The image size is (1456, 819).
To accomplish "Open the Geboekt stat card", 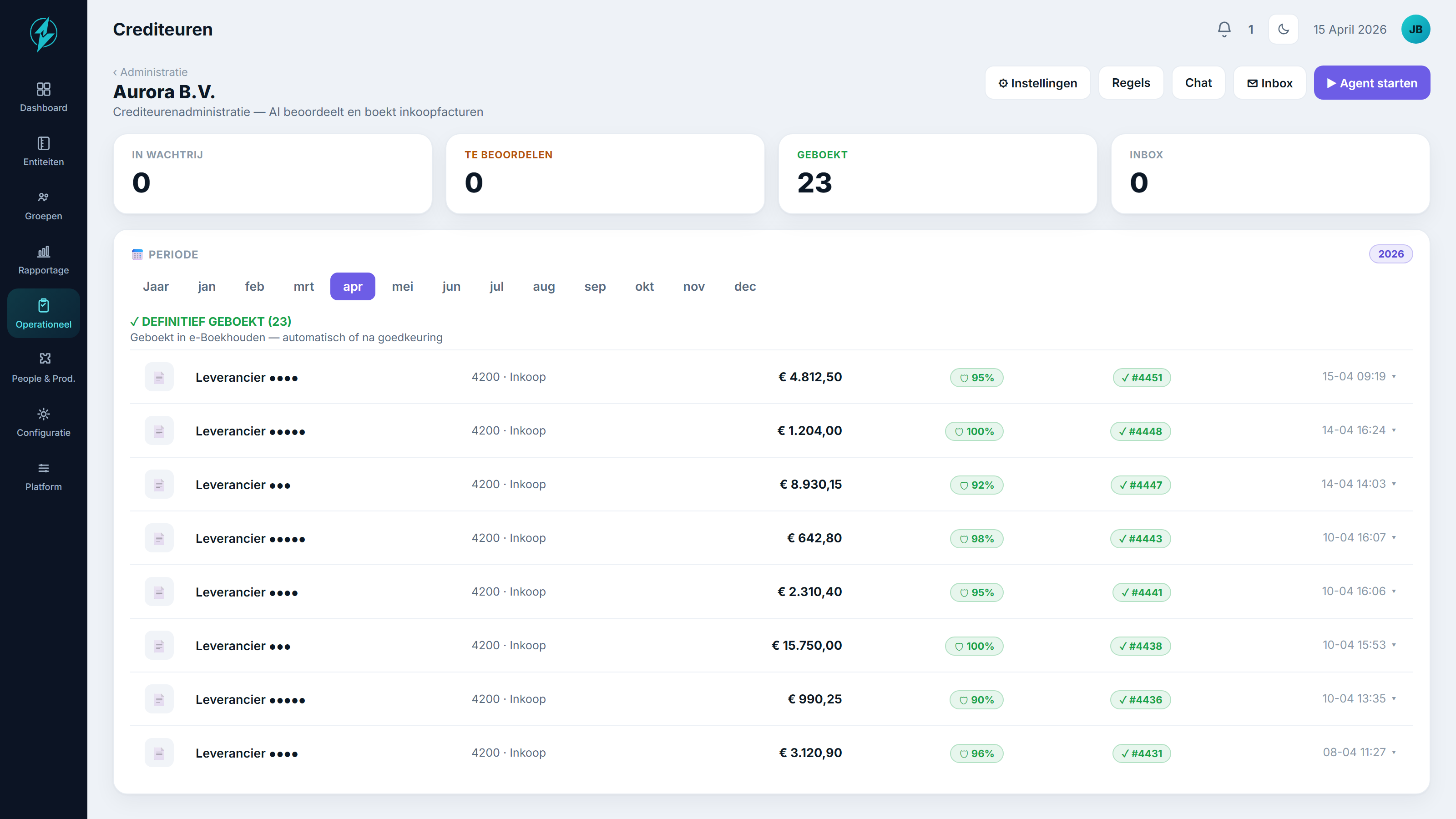I will pos(938,174).
